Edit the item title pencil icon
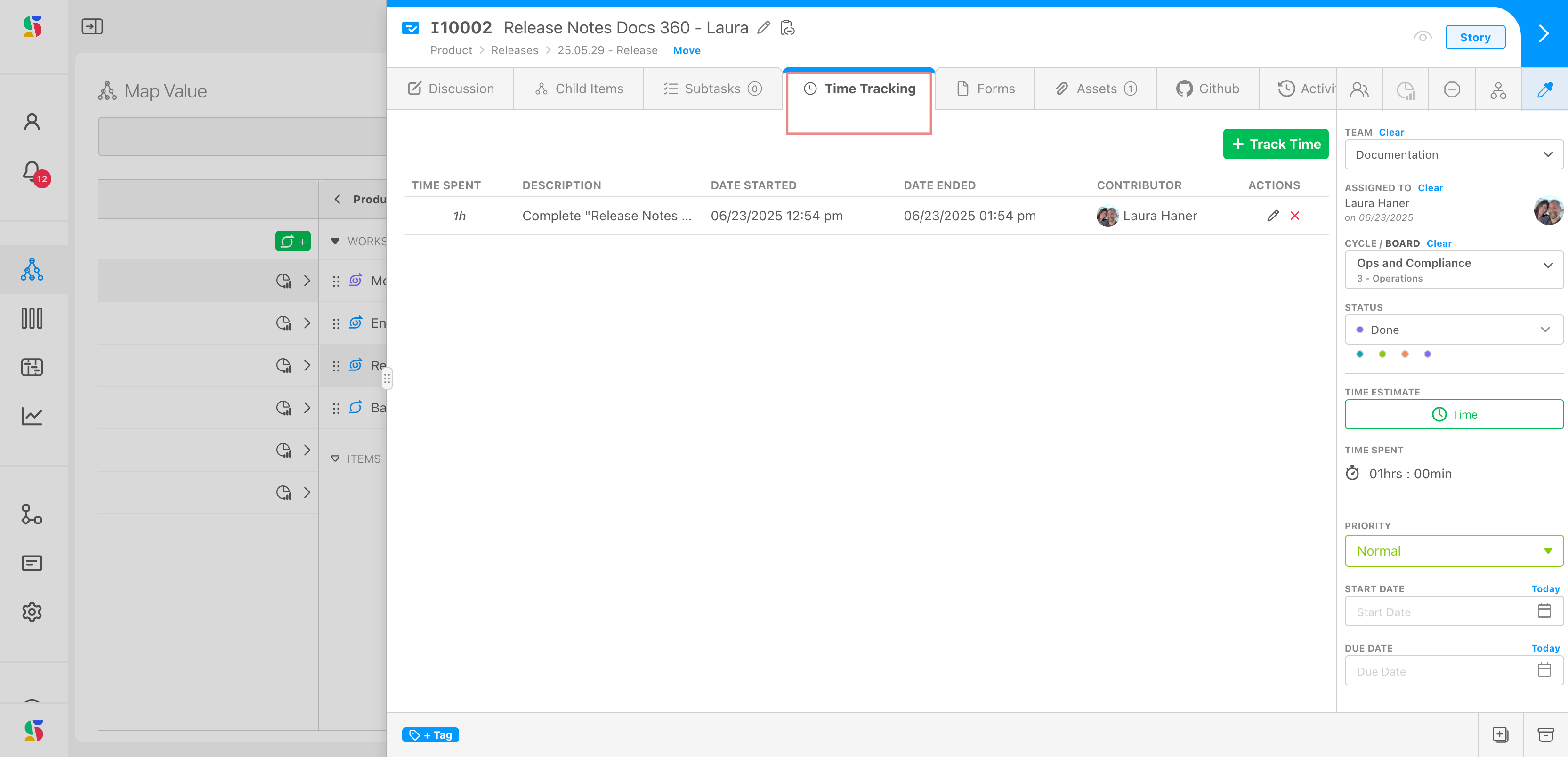Image resolution: width=1568 pixels, height=757 pixels. (763, 27)
